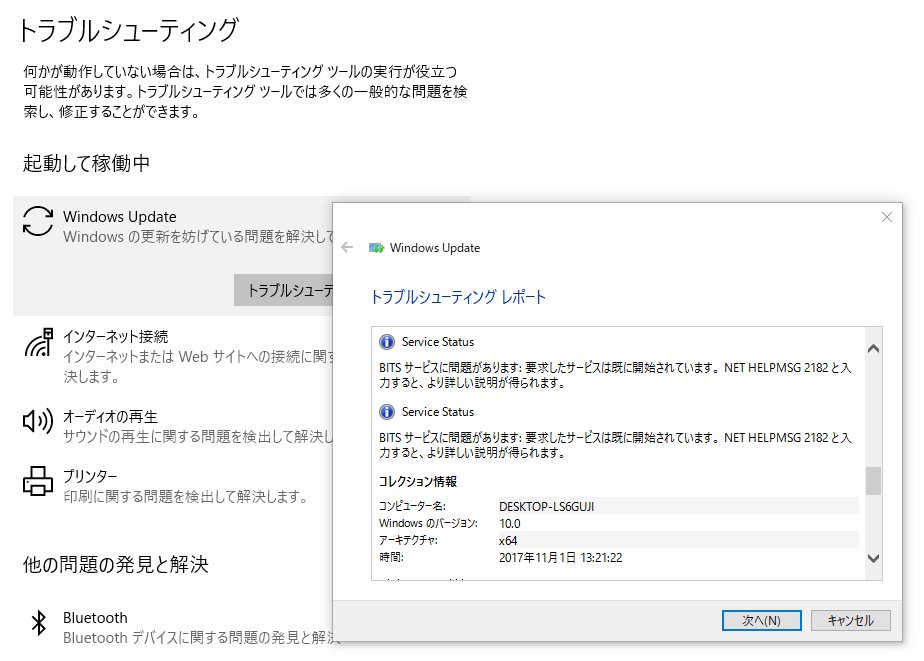
Task: Click the scrollbar down arrow in the report pane
Action: [x=872, y=558]
